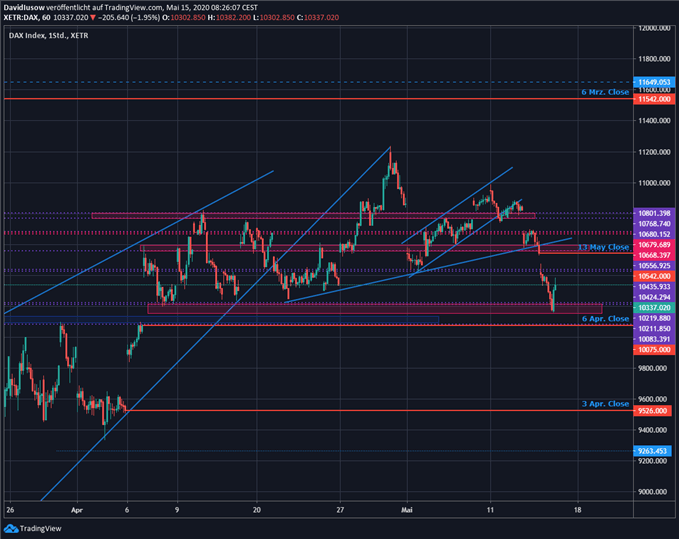This screenshot has height=539, width=679.
Task: Click the red price tag 10542.000
Action: 653,276
